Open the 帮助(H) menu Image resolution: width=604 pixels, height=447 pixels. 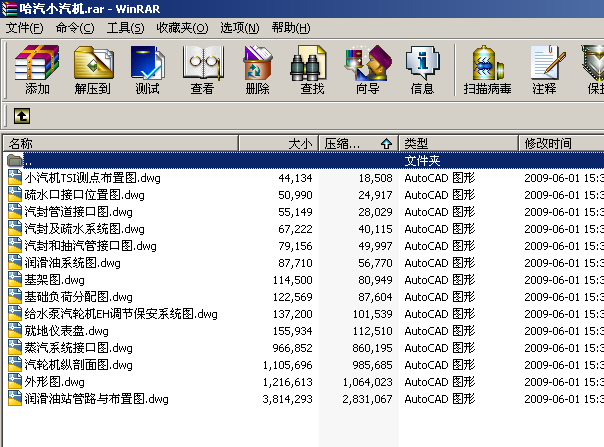pyautogui.click(x=291, y=28)
